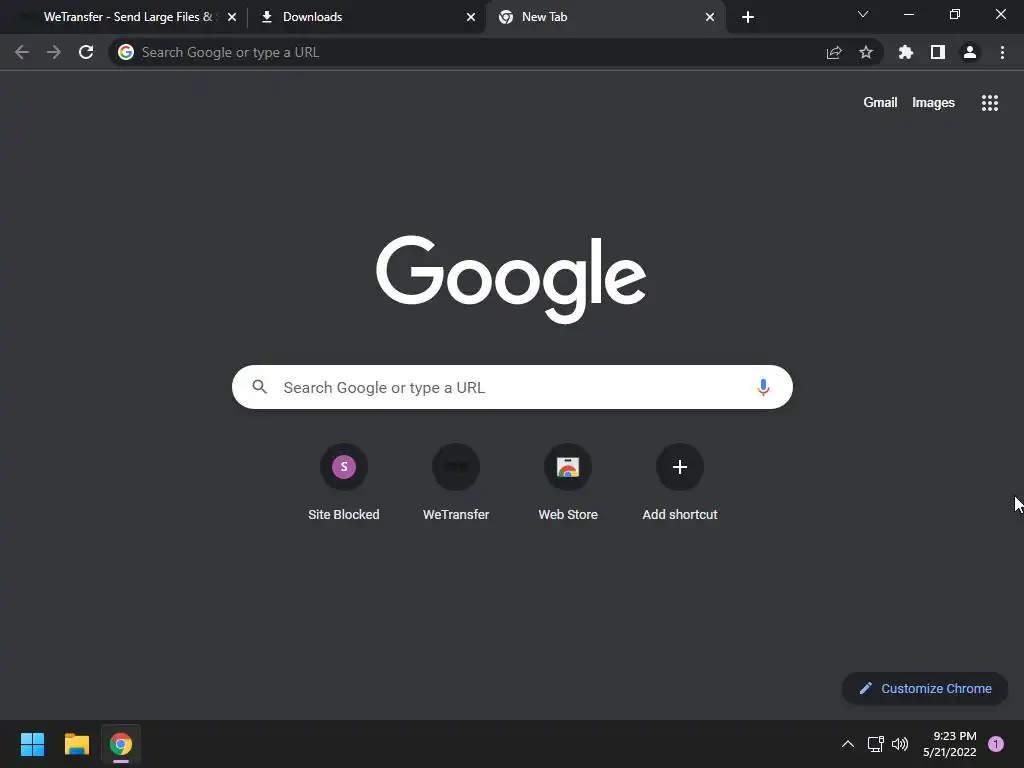
Task: Show hidden icons with the tray chevron
Action: 848,744
